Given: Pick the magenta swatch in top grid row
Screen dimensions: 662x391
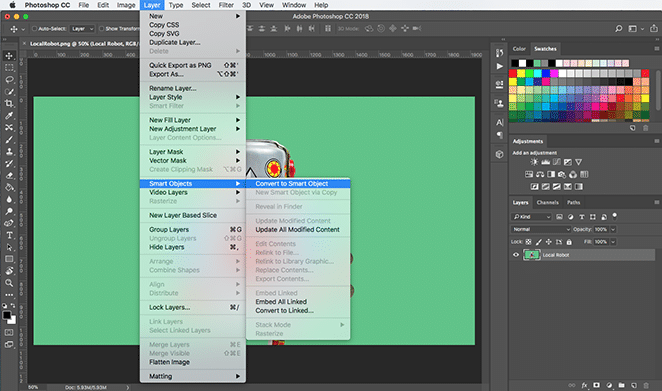Looking at the screenshot, I should tap(554, 73).
